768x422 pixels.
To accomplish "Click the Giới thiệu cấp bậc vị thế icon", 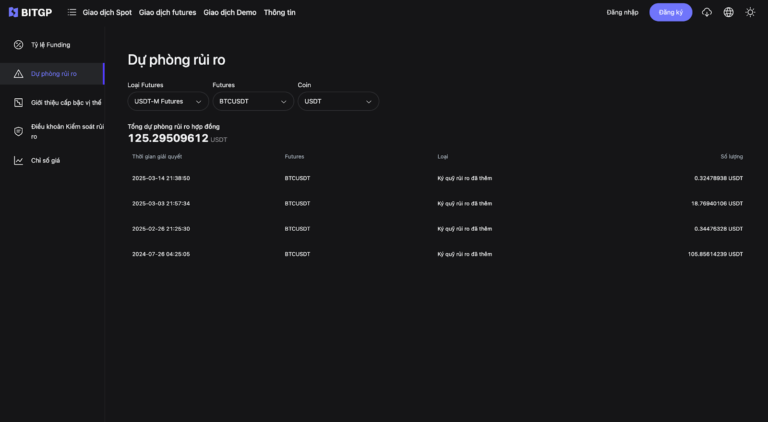I will tap(19, 102).
